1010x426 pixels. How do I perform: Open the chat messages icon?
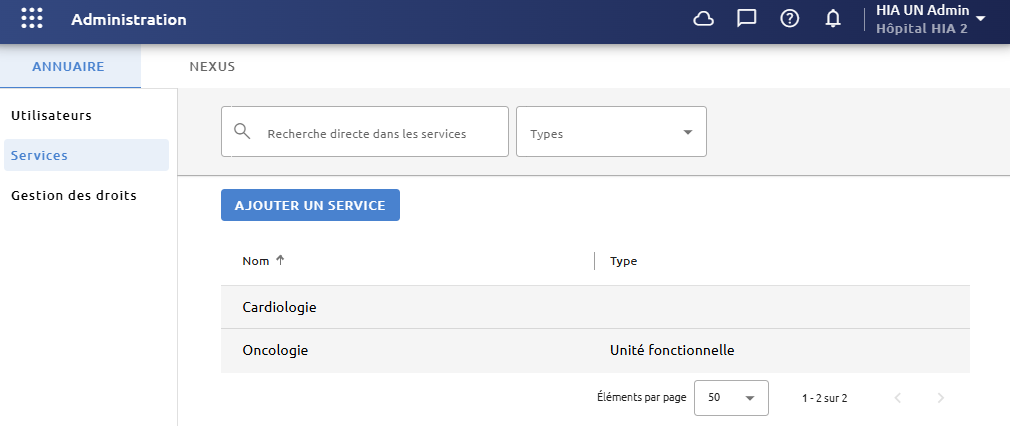(747, 19)
